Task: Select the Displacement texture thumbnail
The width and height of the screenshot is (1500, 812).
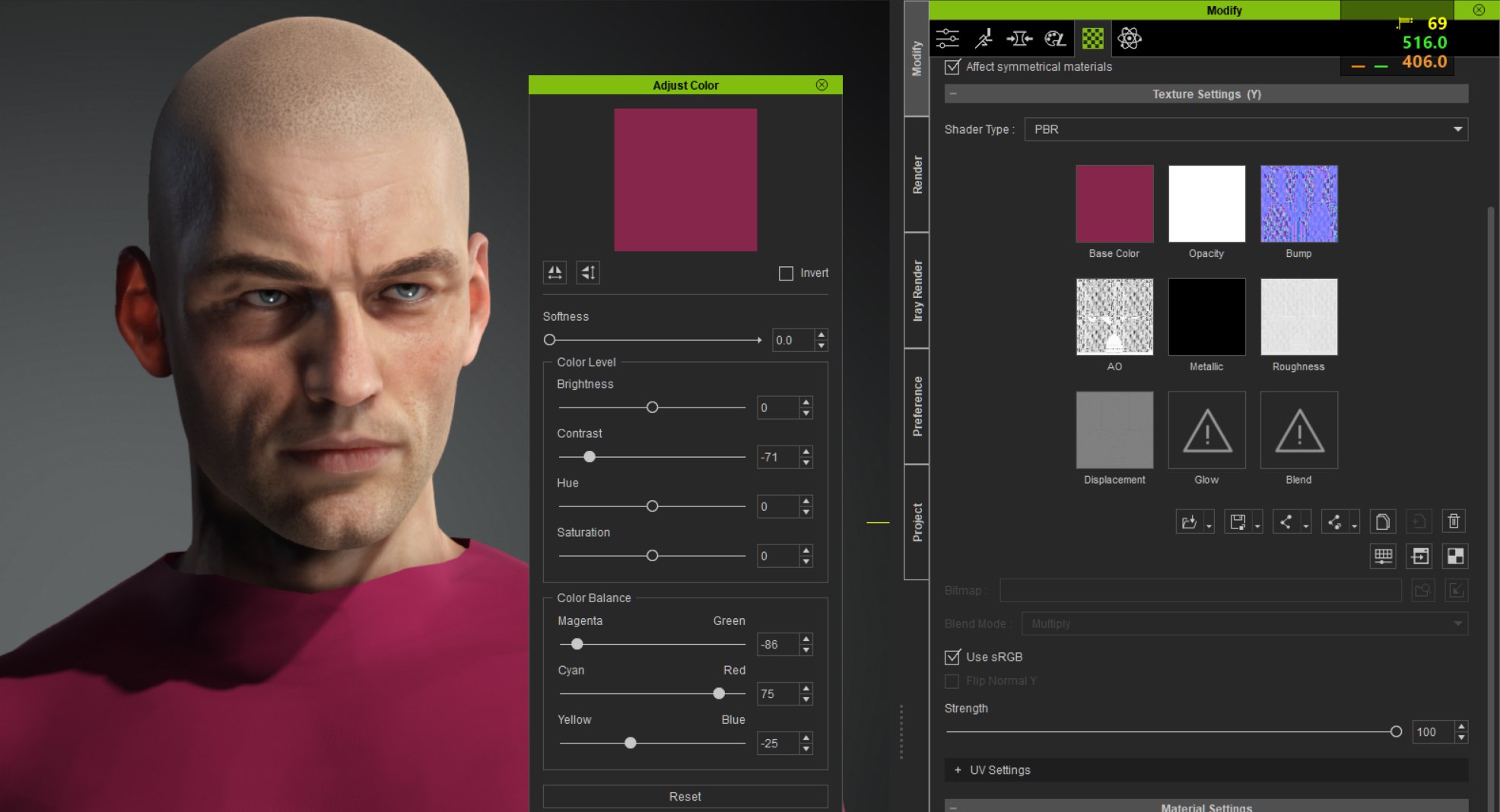Action: (x=1114, y=430)
